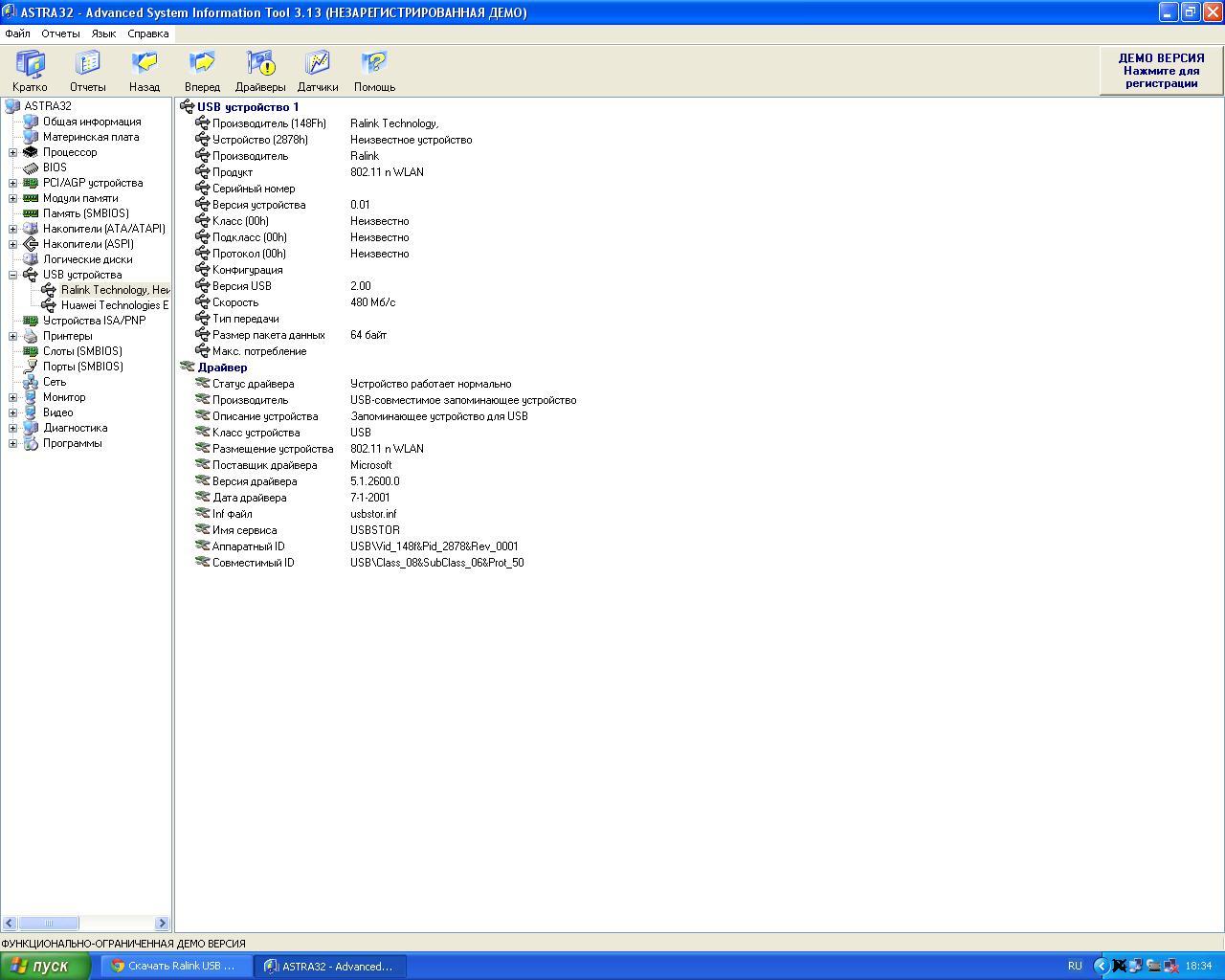Click the Общая информация tree icon

[x=31, y=122]
